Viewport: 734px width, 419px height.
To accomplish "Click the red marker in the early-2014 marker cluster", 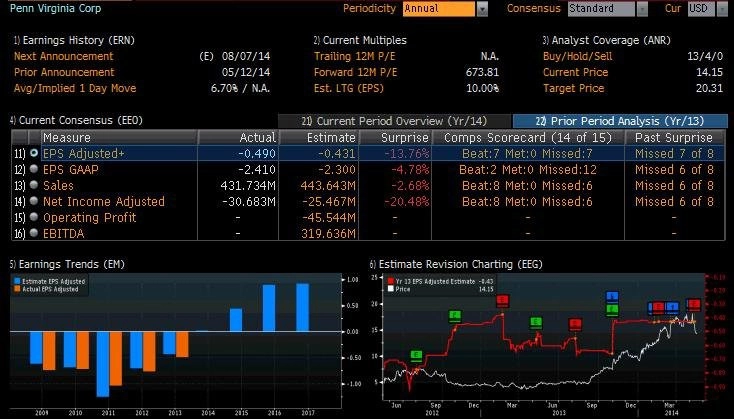I will point(658,308).
